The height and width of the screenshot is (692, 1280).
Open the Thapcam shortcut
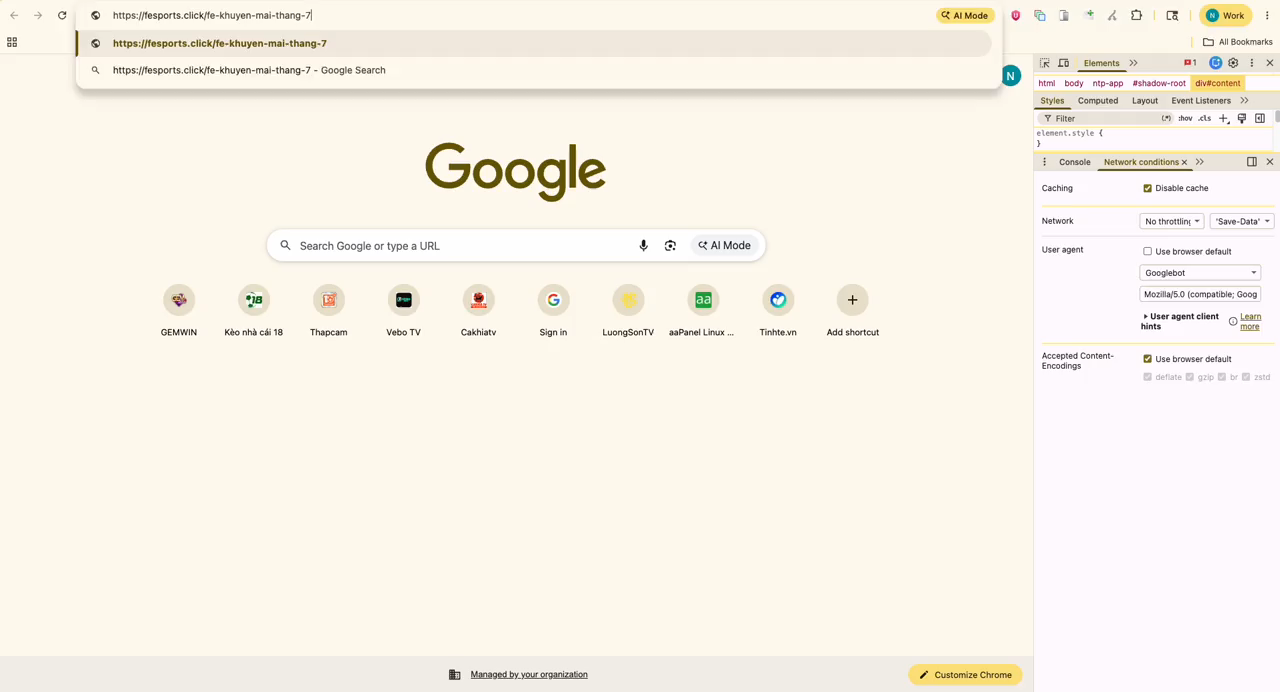[329, 310]
